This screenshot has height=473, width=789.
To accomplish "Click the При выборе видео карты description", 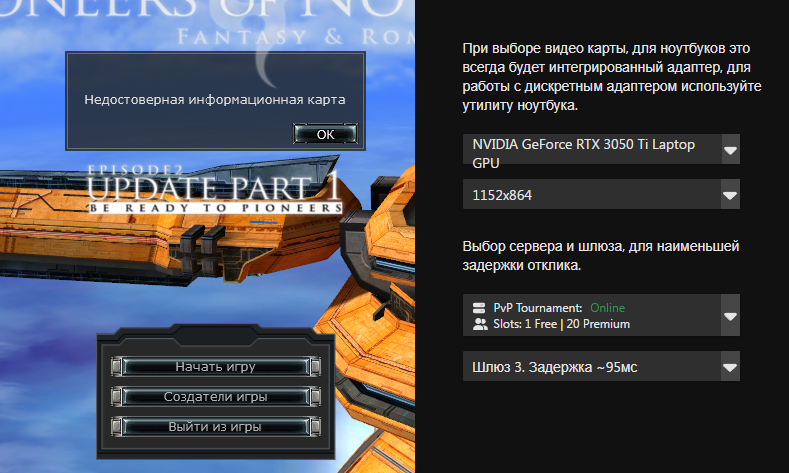I will click(612, 77).
